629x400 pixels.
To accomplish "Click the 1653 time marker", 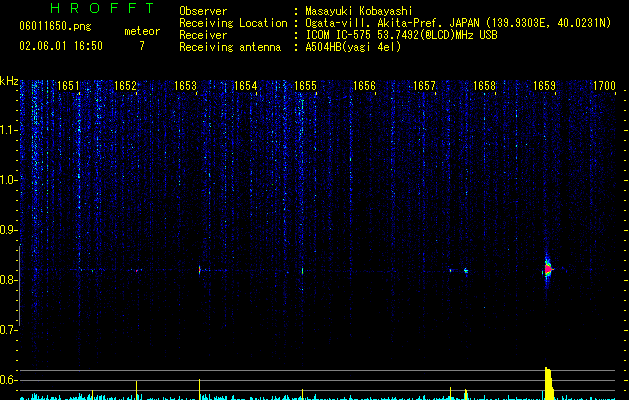I will click(185, 86).
